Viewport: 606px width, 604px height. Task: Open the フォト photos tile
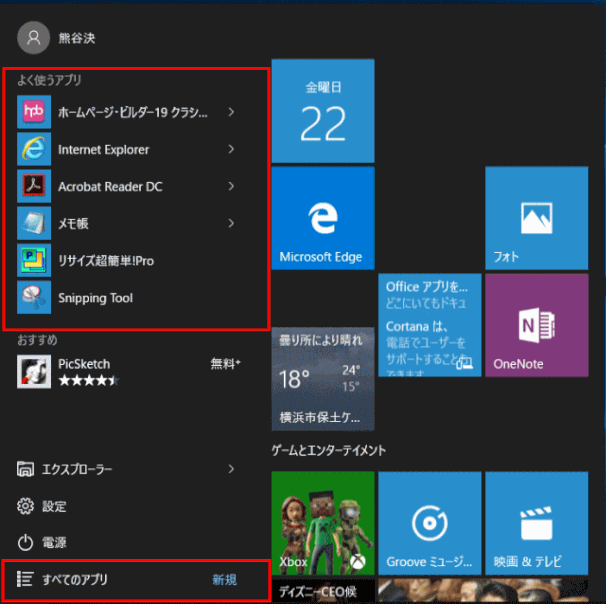point(537,218)
